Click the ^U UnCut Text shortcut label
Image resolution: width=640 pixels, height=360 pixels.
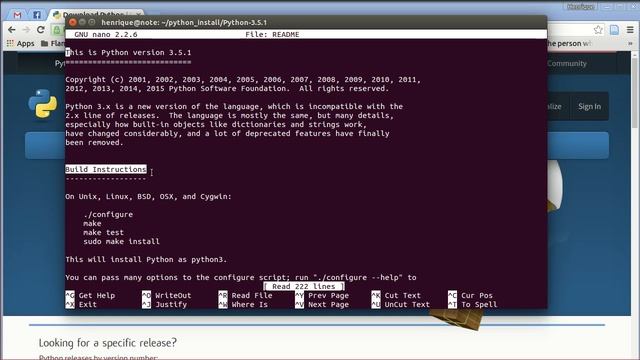(x=401, y=304)
